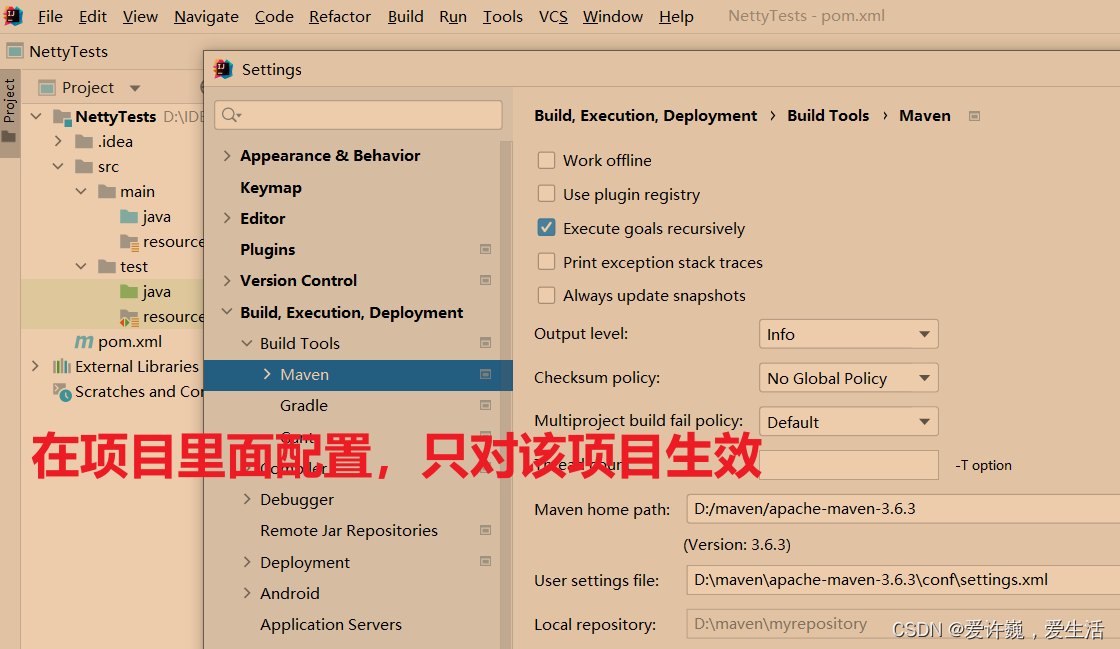
Task: Click the settings tree vertical scrollbar
Action: (x=506, y=395)
